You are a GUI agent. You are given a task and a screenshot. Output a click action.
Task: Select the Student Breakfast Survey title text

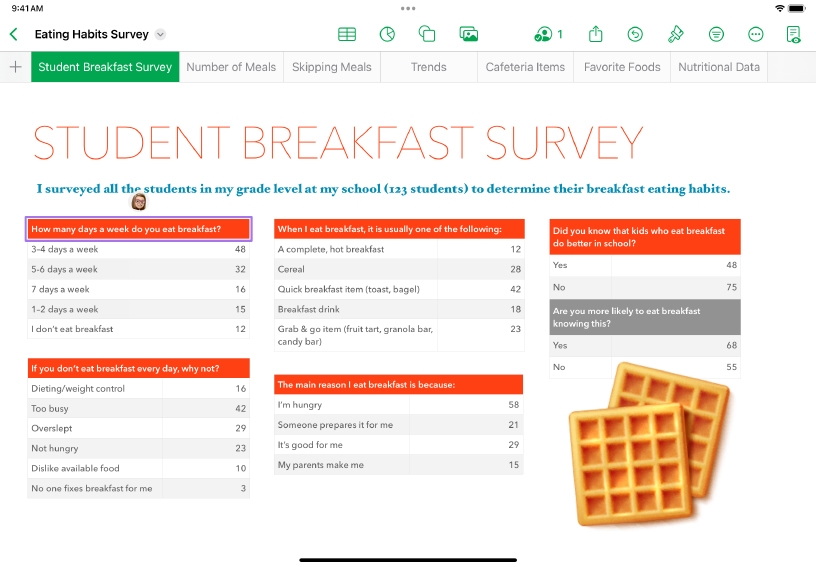pyautogui.click(x=338, y=143)
